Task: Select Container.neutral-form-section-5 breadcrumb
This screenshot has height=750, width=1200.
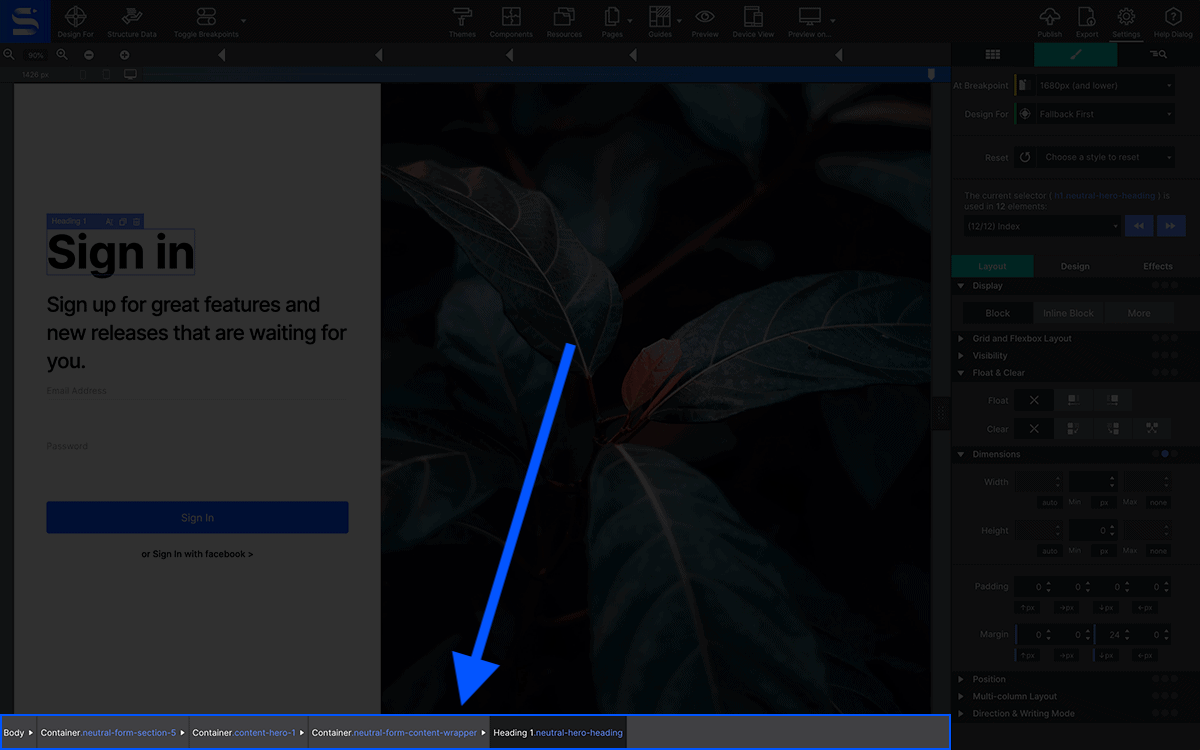Action: [x=112, y=733]
